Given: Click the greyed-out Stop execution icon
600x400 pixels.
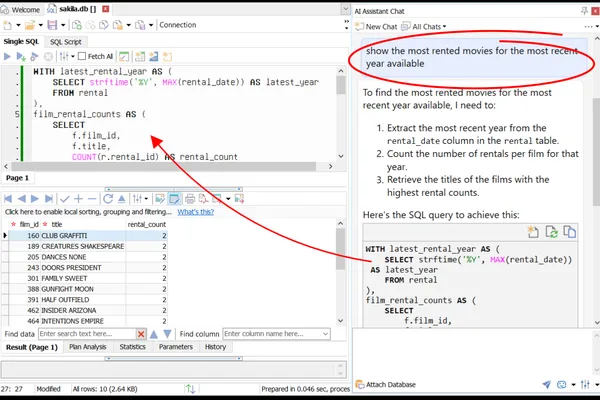Looking at the screenshot, I should coord(48,57).
